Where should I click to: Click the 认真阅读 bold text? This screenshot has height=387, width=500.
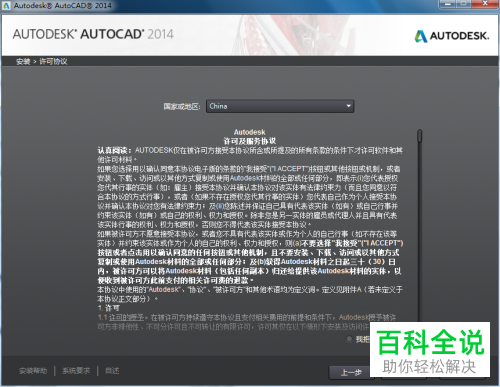click(x=114, y=150)
